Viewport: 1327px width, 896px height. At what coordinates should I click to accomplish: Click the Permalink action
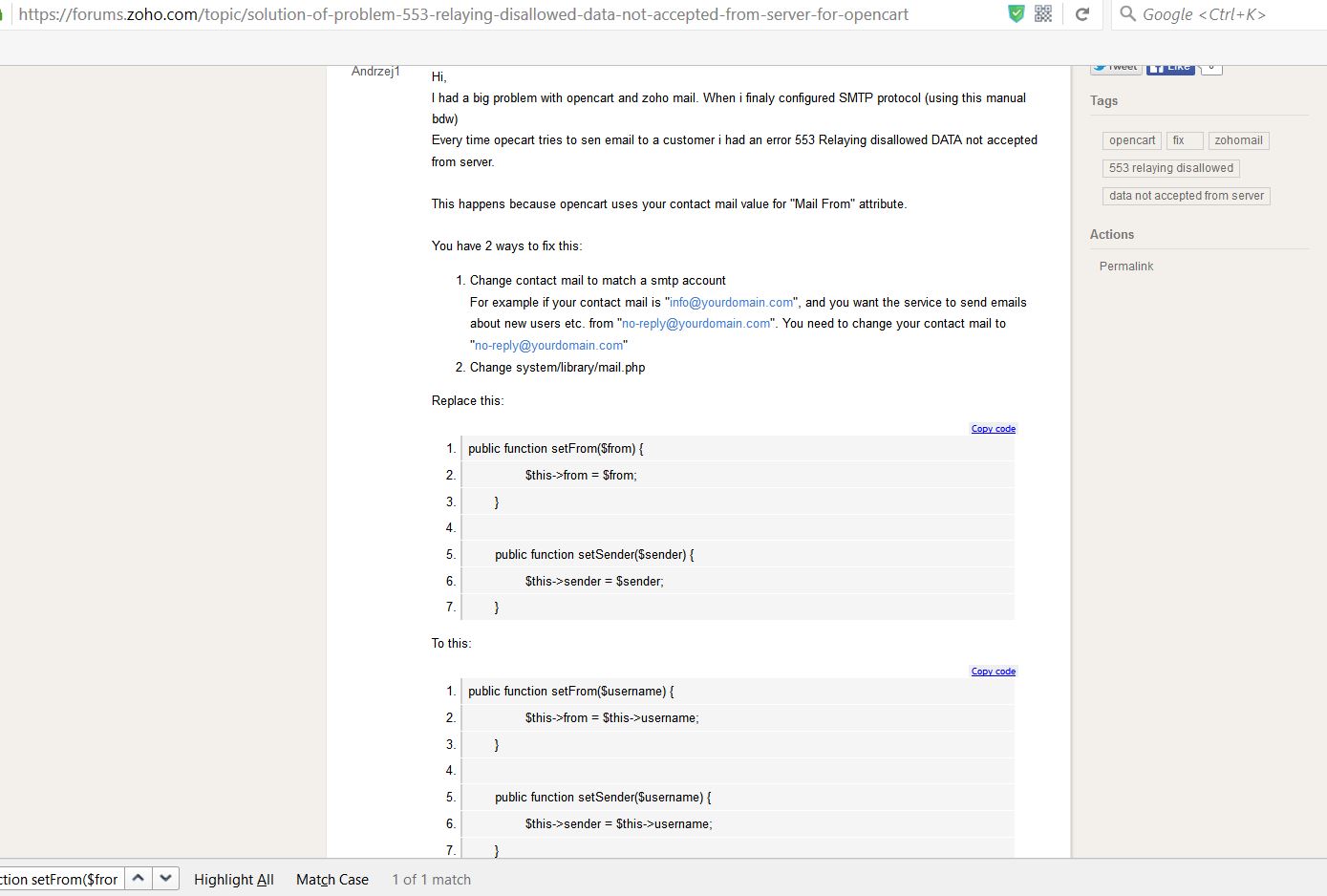click(x=1126, y=267)
